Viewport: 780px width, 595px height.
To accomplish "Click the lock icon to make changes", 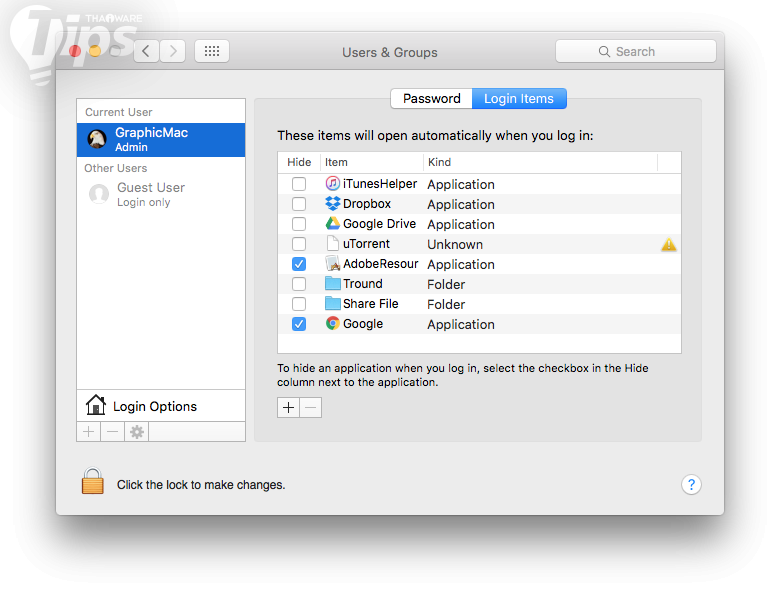I will tap(93, 481).
